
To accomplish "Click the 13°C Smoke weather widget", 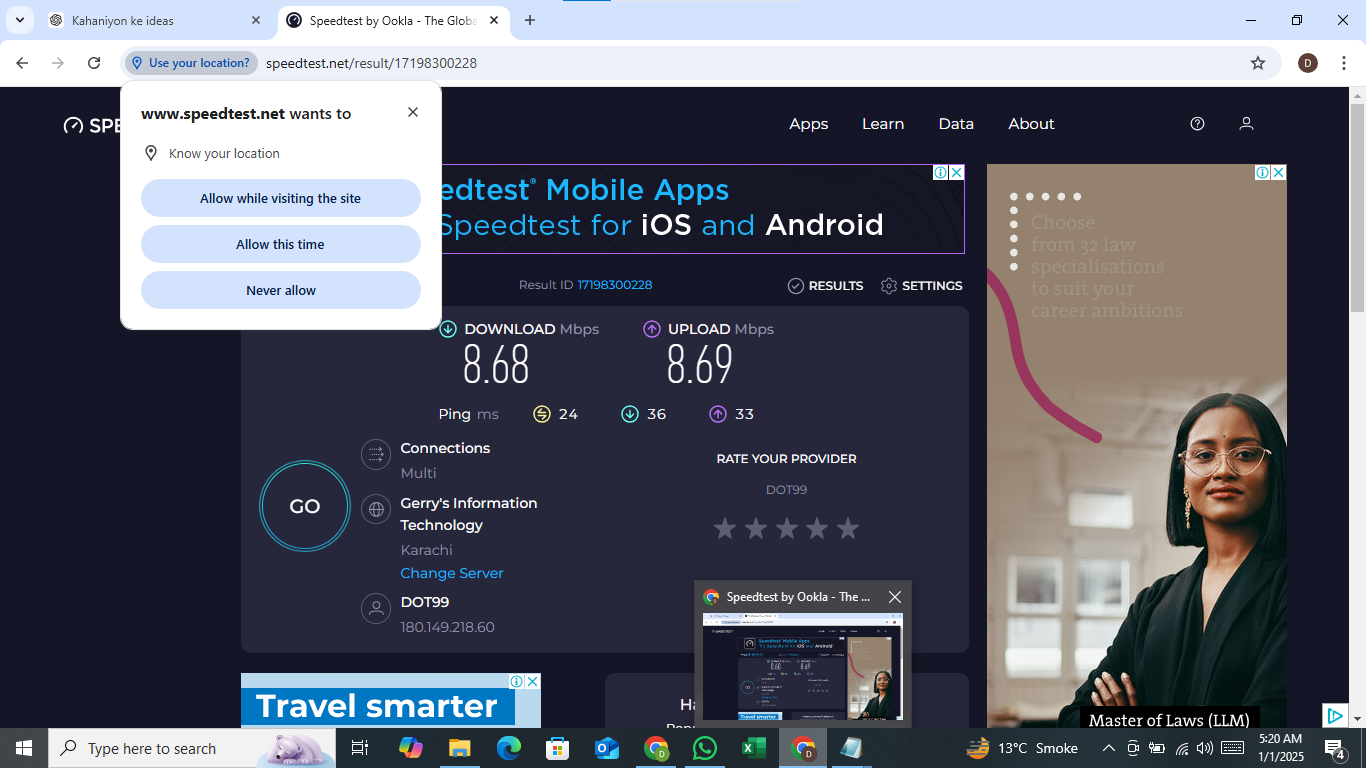I will tap(1022, 748).
